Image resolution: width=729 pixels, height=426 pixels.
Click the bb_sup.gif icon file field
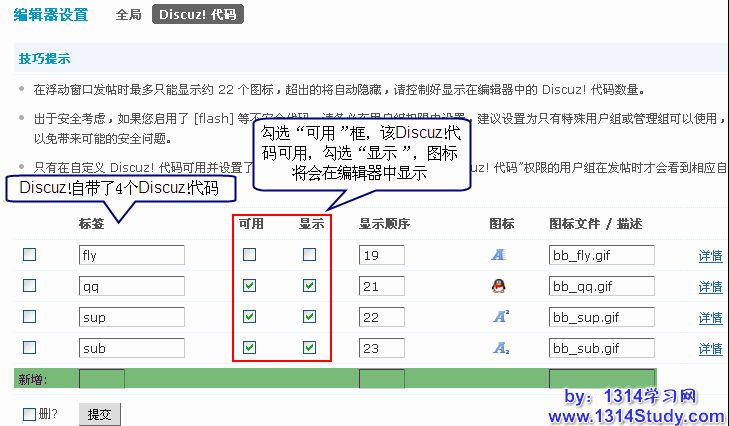[x=601, y=317]
